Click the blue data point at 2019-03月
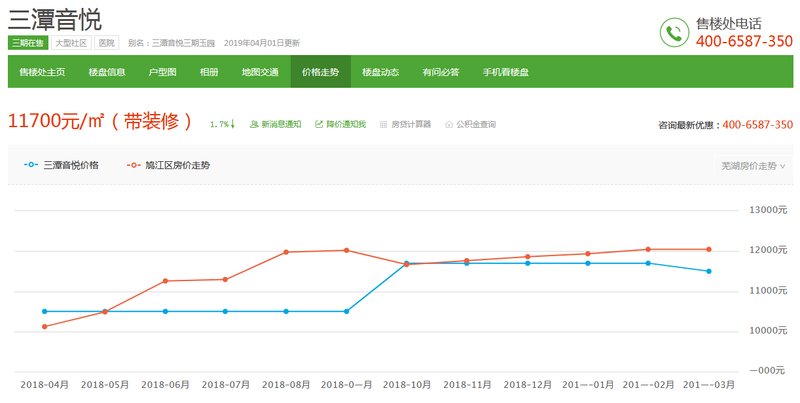 click(709, 271)
